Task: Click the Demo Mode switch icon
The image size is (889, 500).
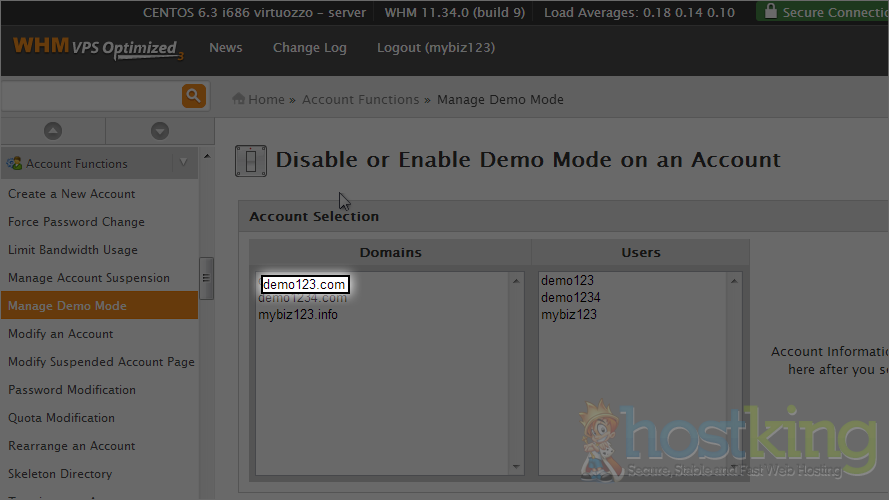Action: tap(250, 160)
